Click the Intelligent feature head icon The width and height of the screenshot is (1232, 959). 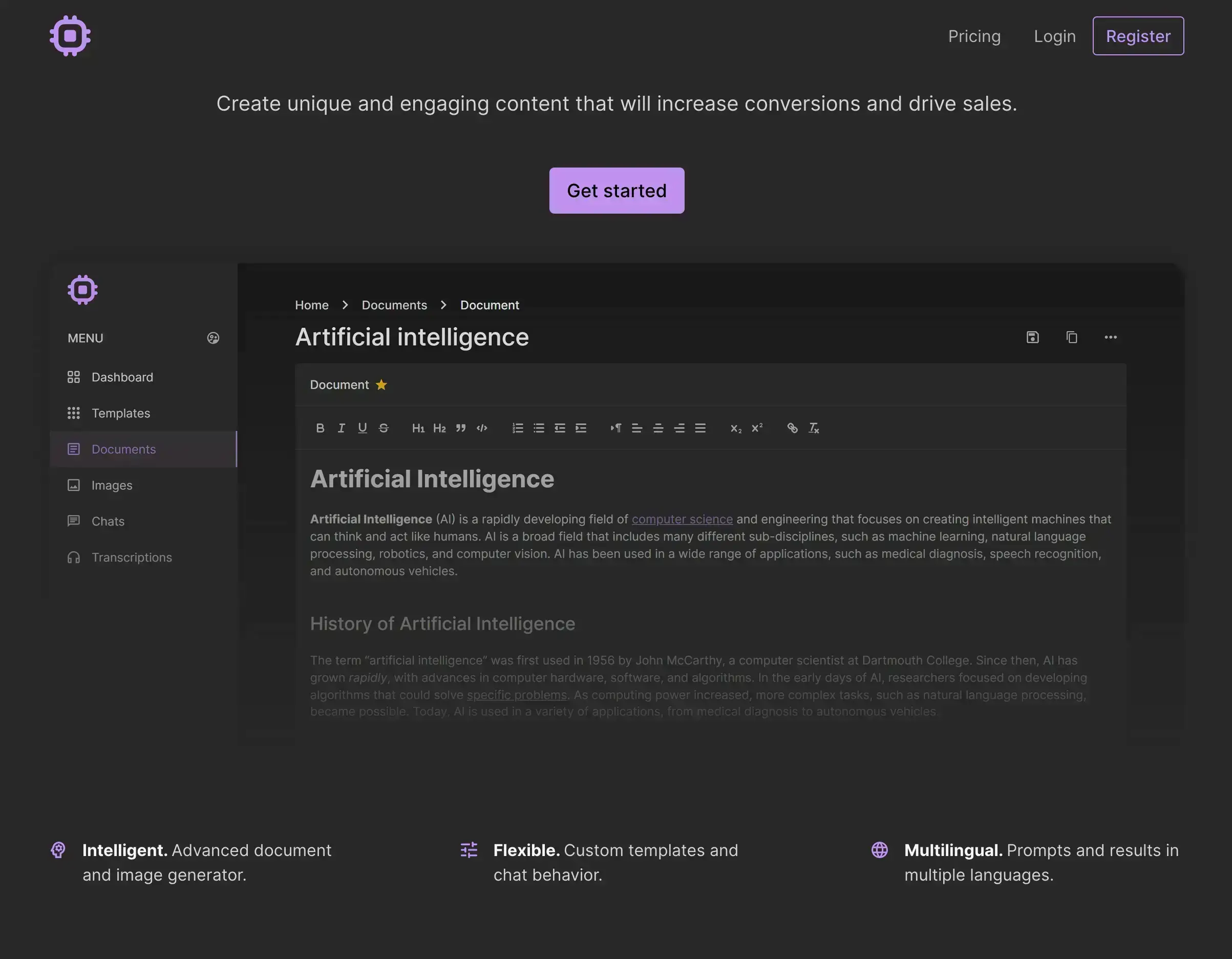click(x=58, y=849)
